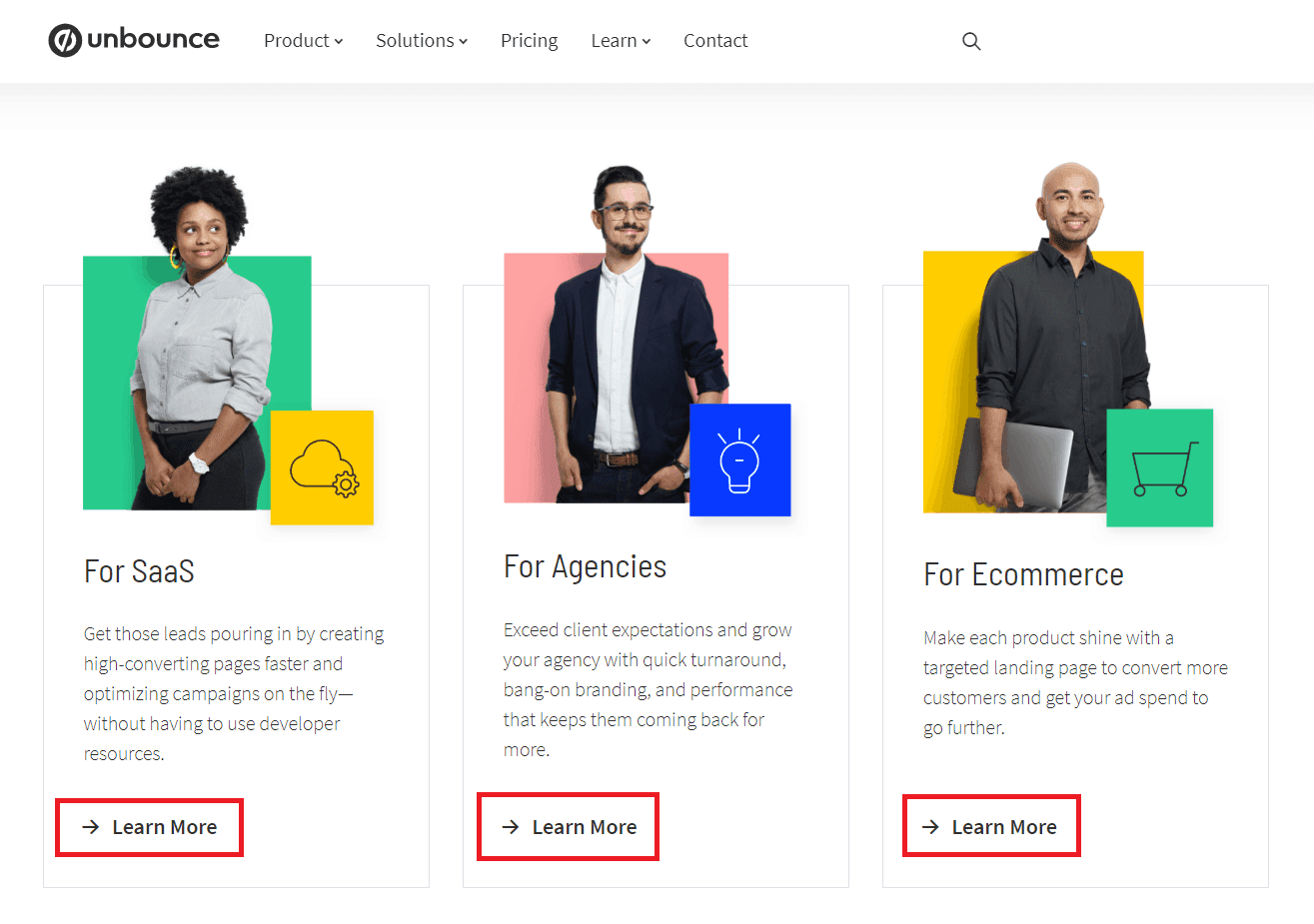Open the search icon in the navigation bar

tap(970, 41)
